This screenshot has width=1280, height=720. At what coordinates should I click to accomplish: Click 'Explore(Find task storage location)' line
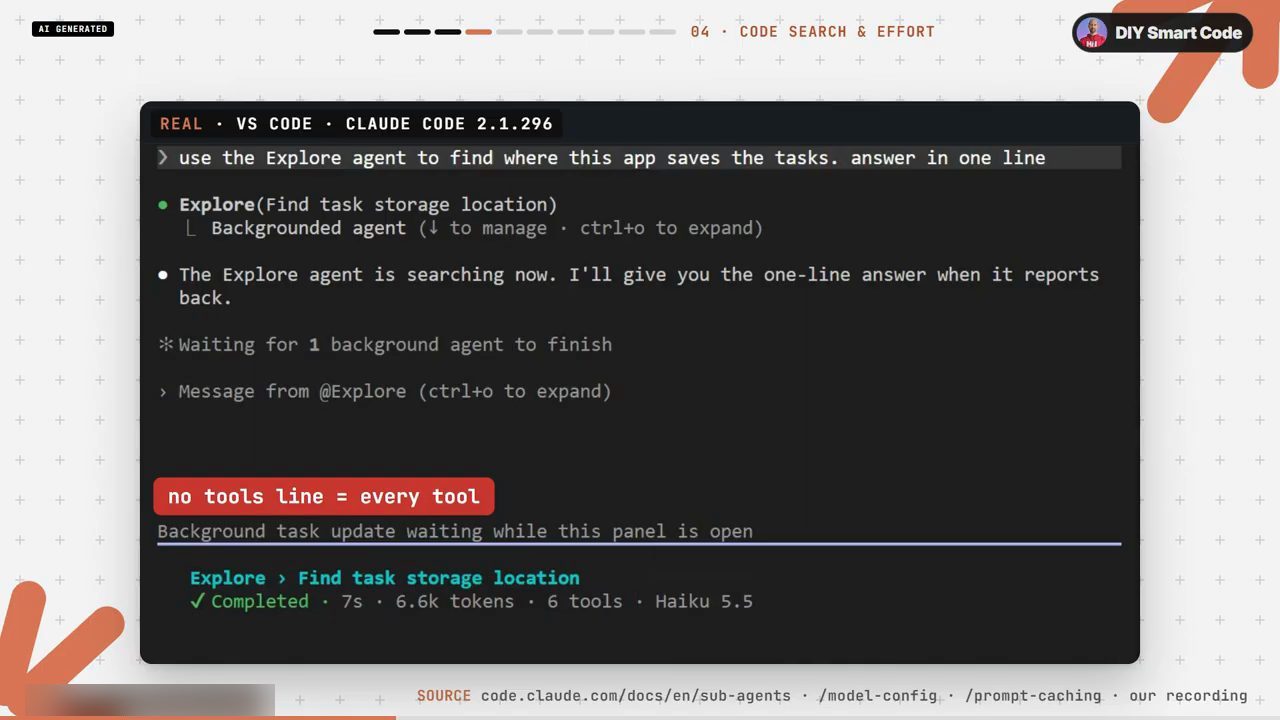(368, 205)
